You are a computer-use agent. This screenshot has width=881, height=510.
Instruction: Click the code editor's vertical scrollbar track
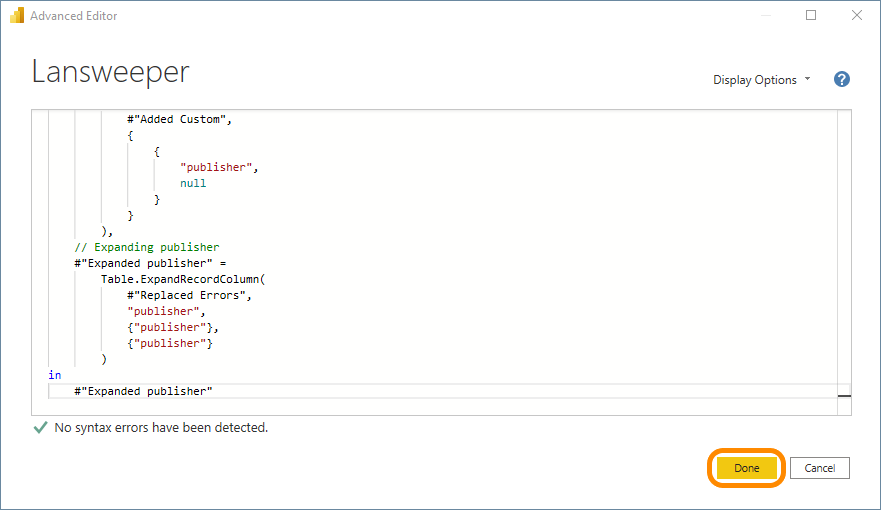[843, 250]
